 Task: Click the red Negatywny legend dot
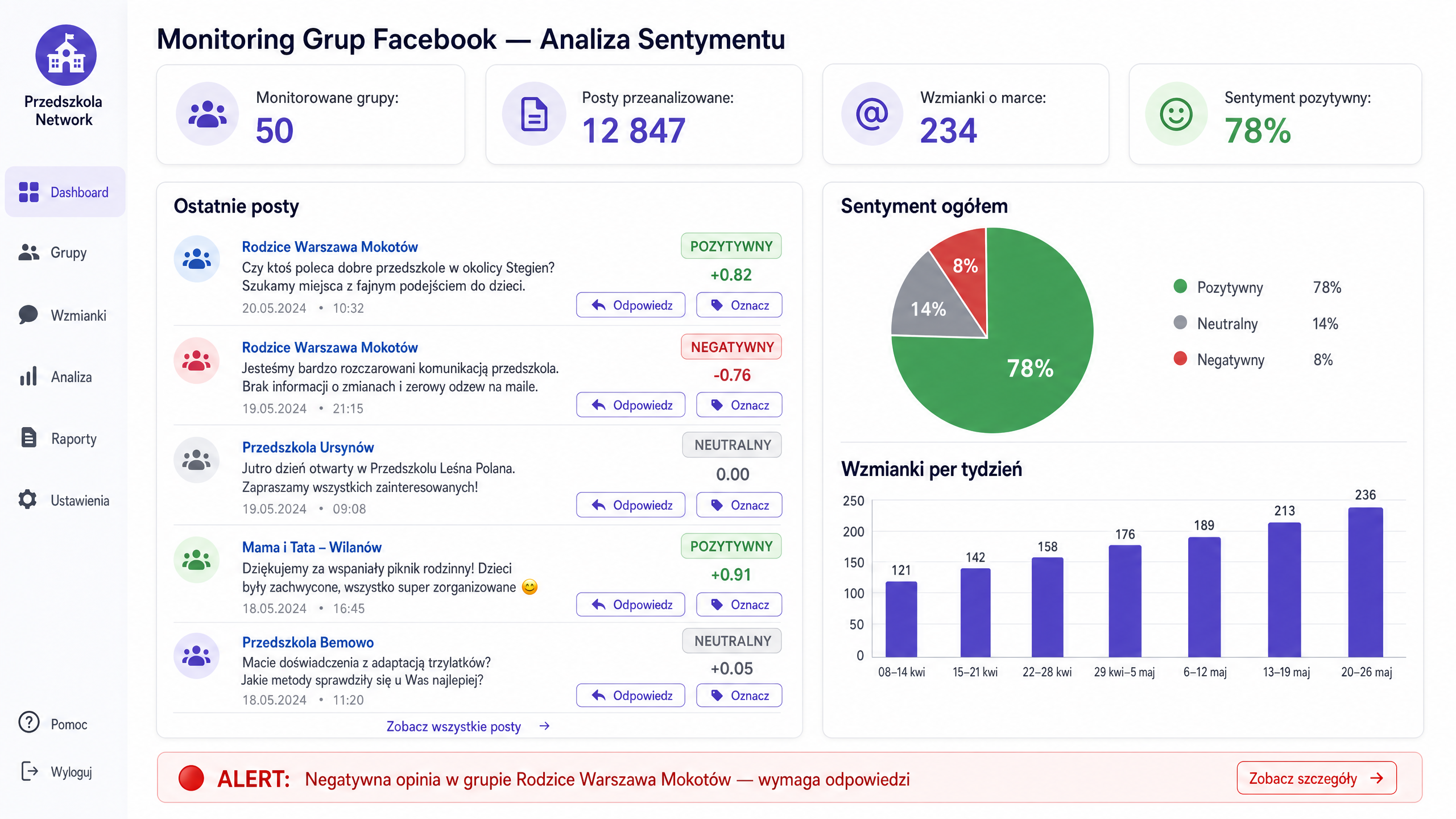coord(1180,358)
